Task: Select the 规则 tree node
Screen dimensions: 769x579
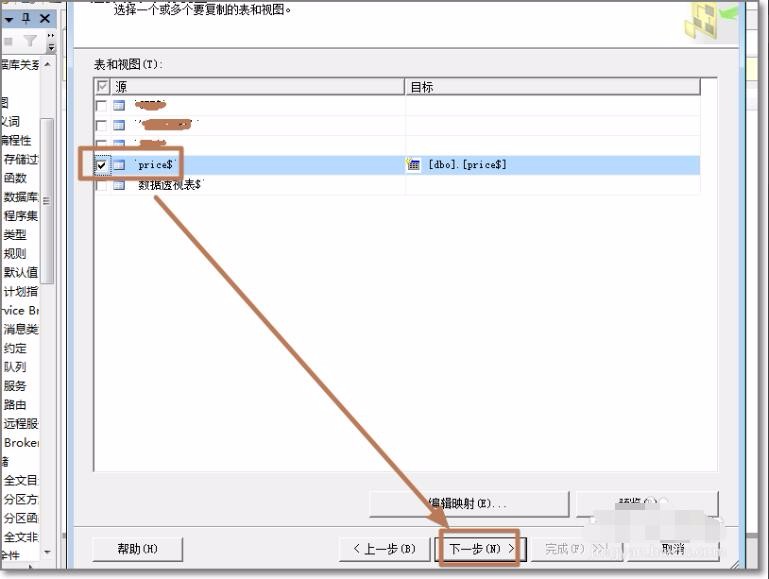Action: coord(15,253)
